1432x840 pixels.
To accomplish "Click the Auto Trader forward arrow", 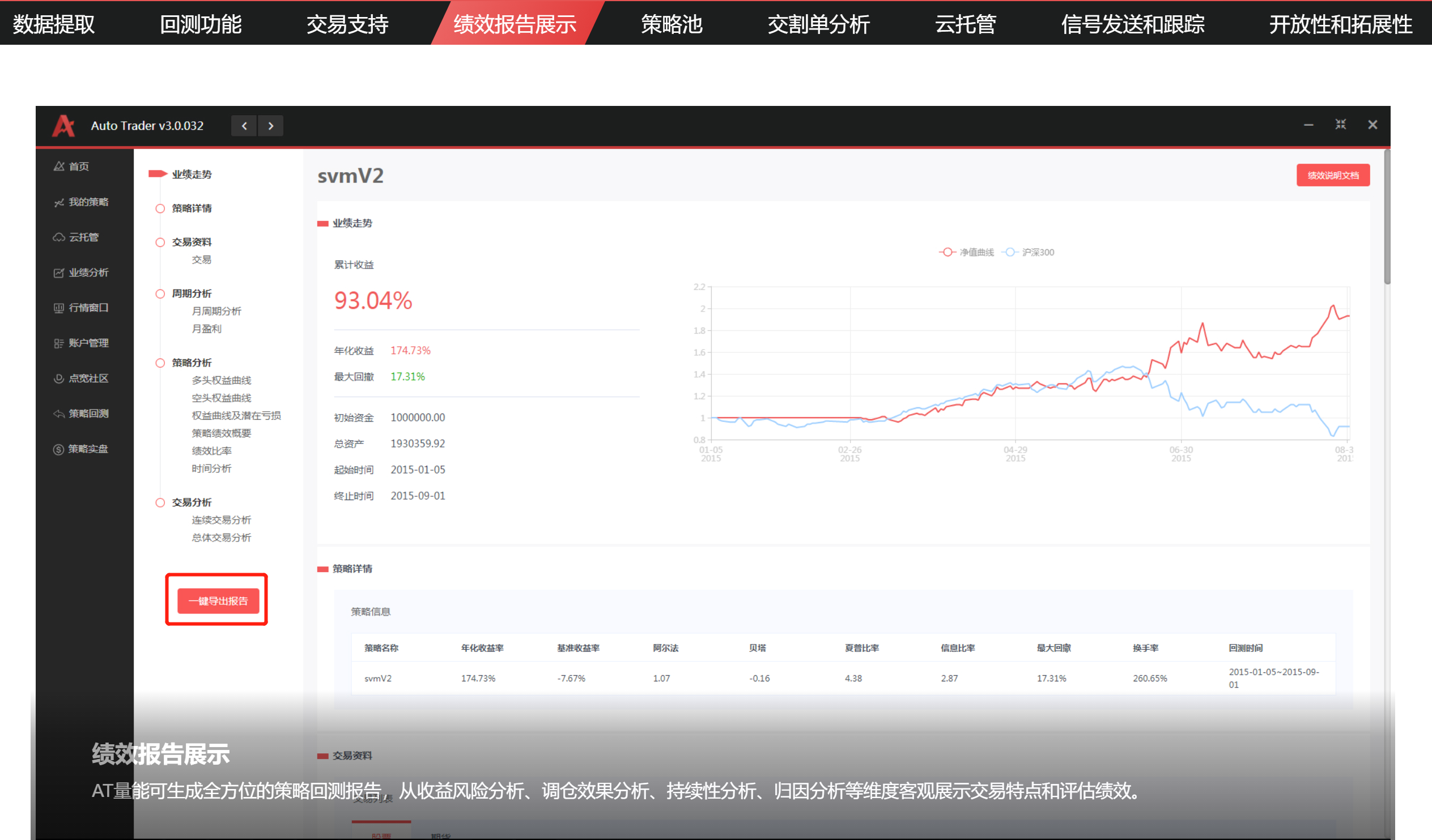I will (271, 126).
